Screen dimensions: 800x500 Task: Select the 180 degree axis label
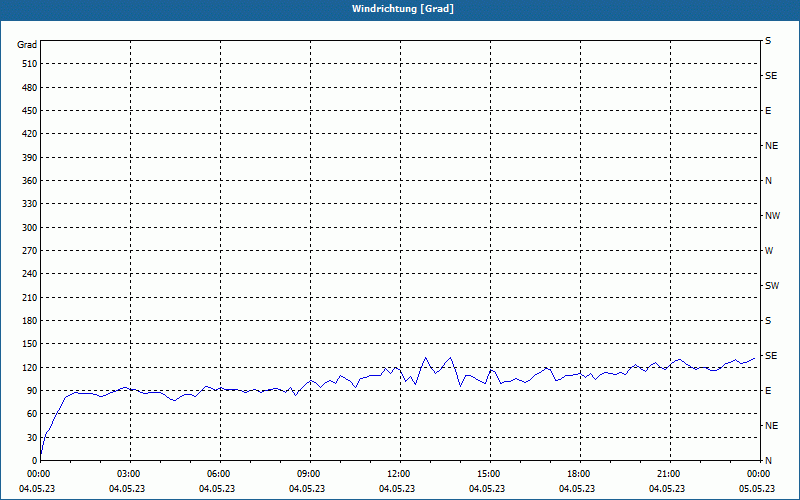coord(30,321)
